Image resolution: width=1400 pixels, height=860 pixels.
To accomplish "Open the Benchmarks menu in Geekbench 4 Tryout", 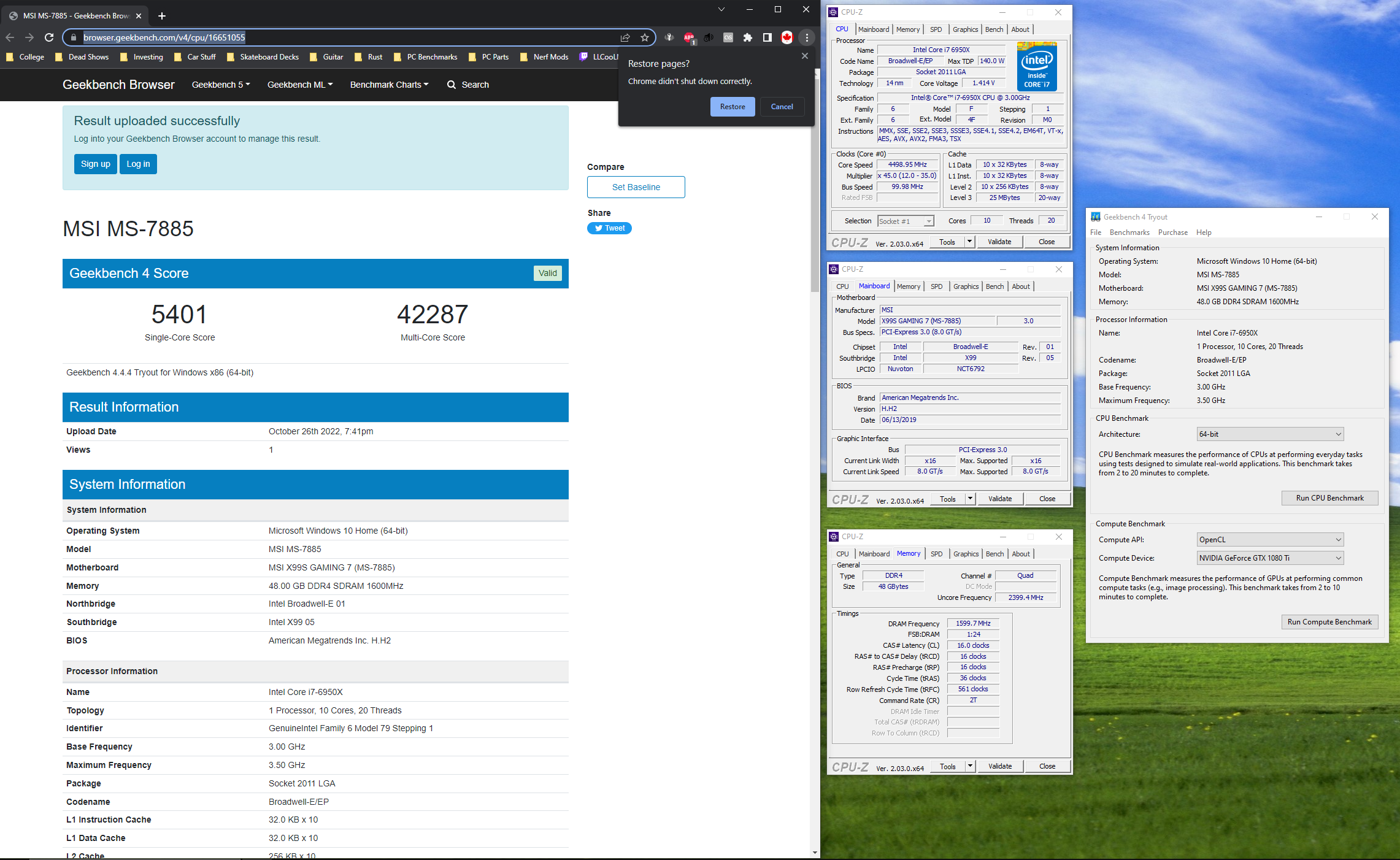I will click(1129, 232).
